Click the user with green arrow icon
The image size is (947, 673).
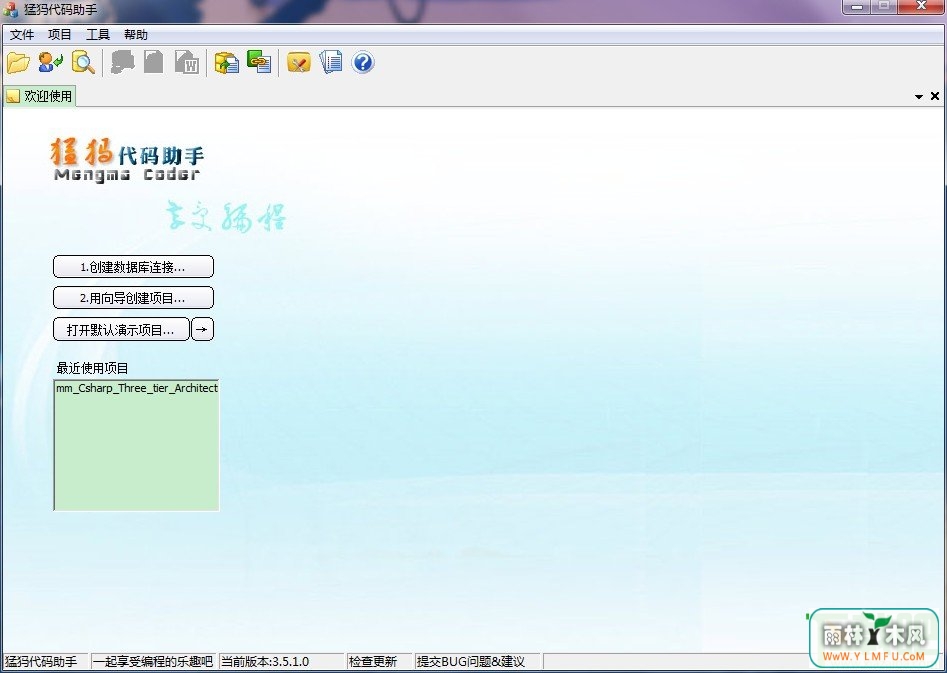(51, 62)
